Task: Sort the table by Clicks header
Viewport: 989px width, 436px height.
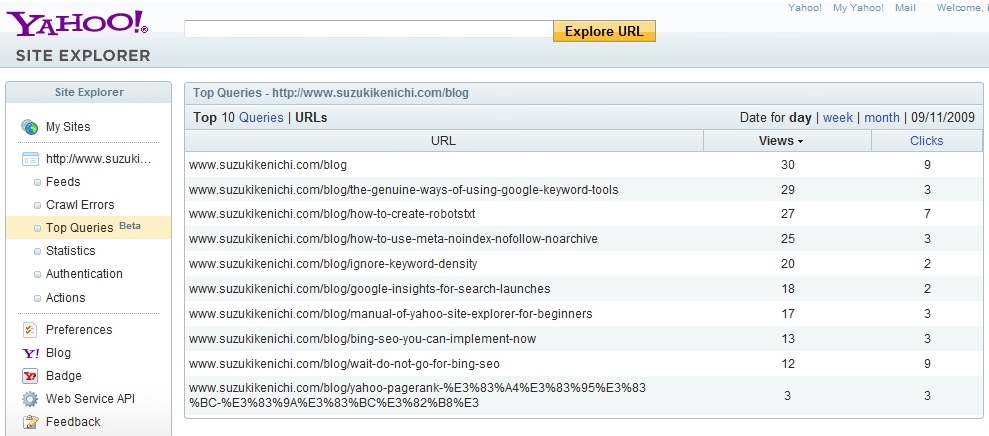Action: coord(927,141)
